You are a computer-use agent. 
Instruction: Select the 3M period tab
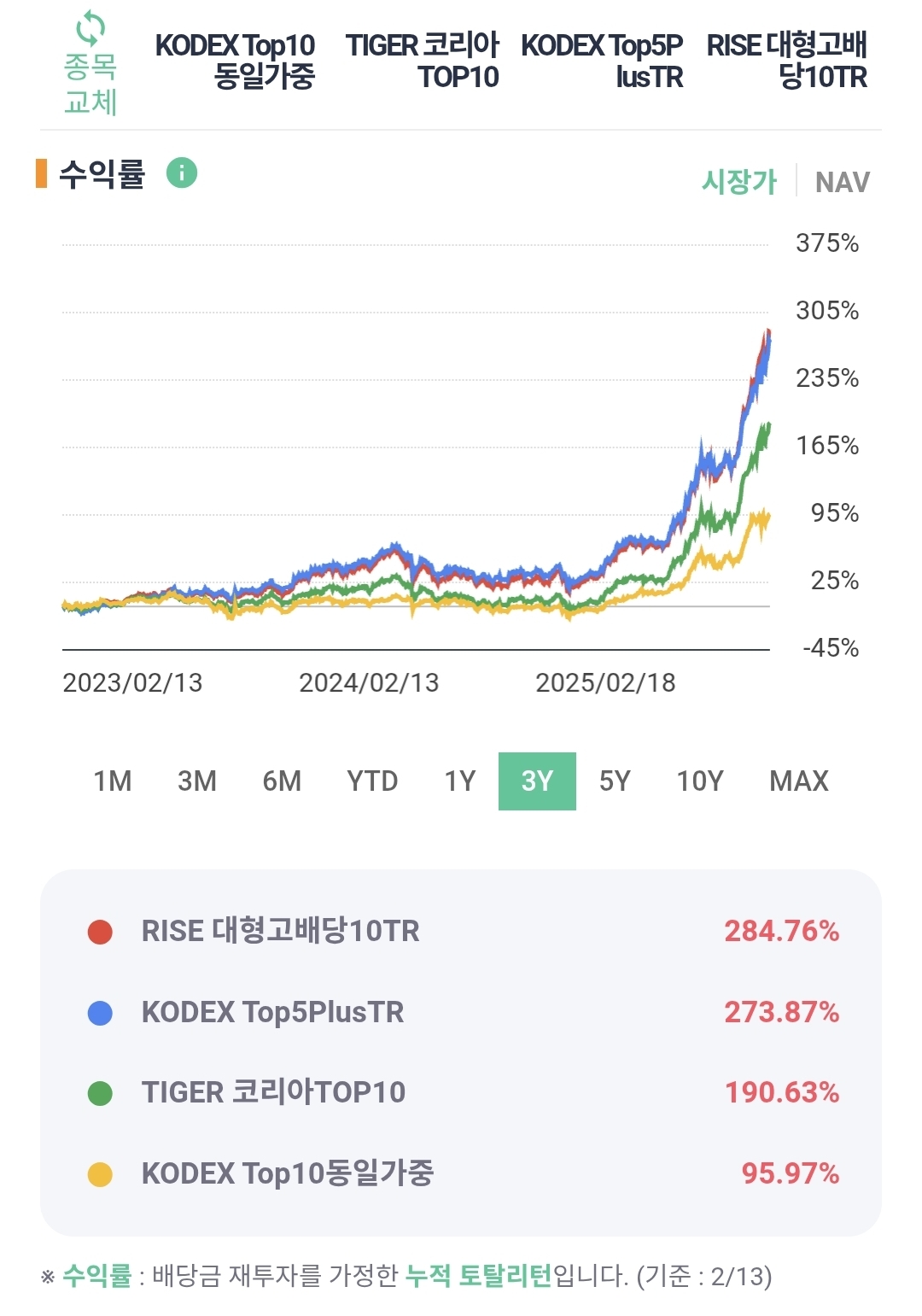point(196,781)
